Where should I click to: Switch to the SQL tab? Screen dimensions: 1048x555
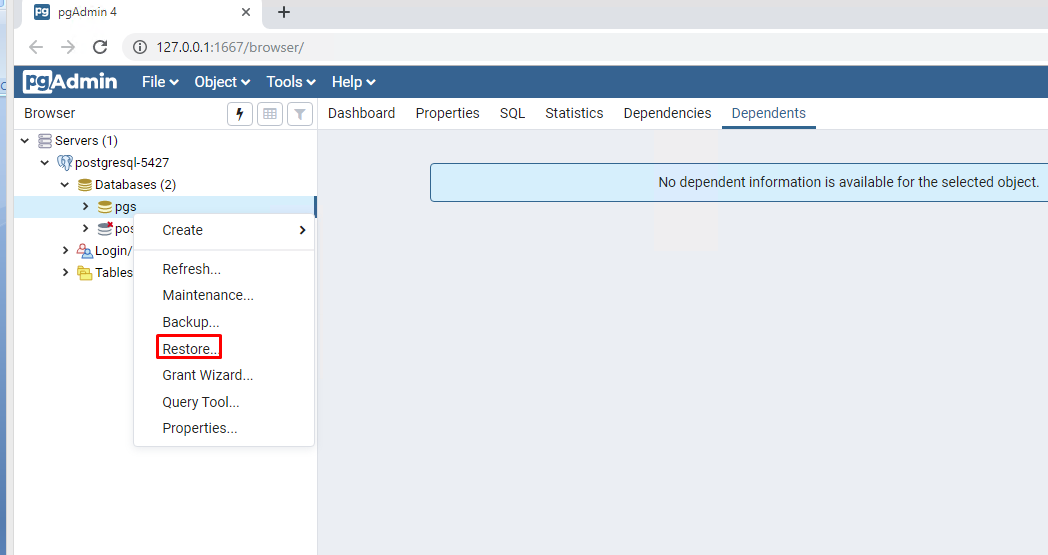click(512, 113)
